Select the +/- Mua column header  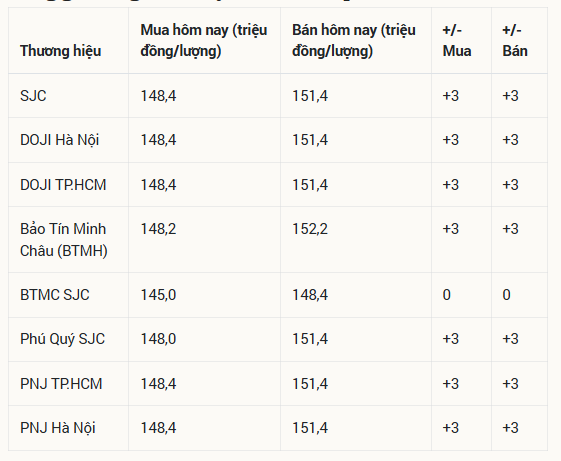(x=457, y=40)
